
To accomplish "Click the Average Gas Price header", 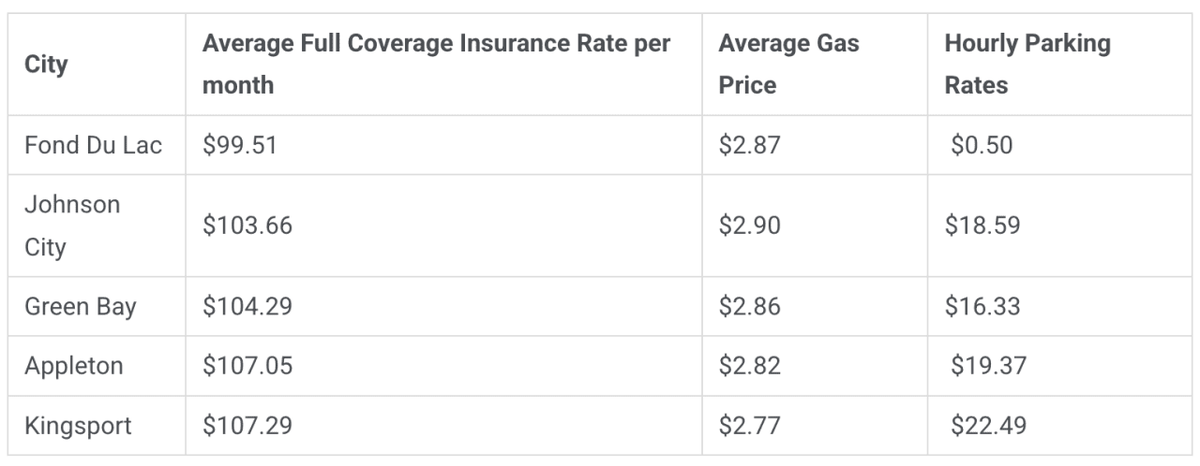I will point(789,65).
